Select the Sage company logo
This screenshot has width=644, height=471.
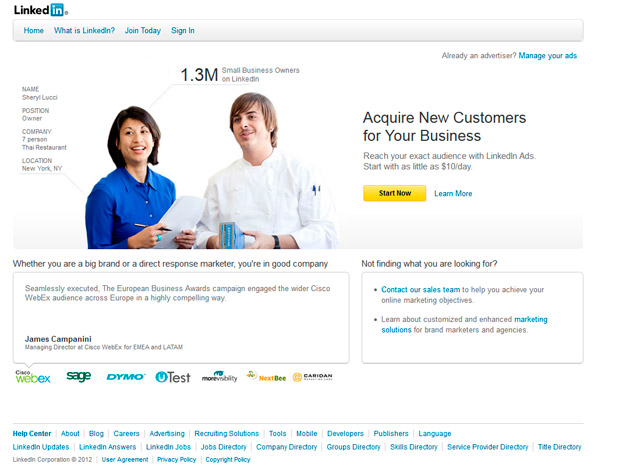(x=78, y=376)
